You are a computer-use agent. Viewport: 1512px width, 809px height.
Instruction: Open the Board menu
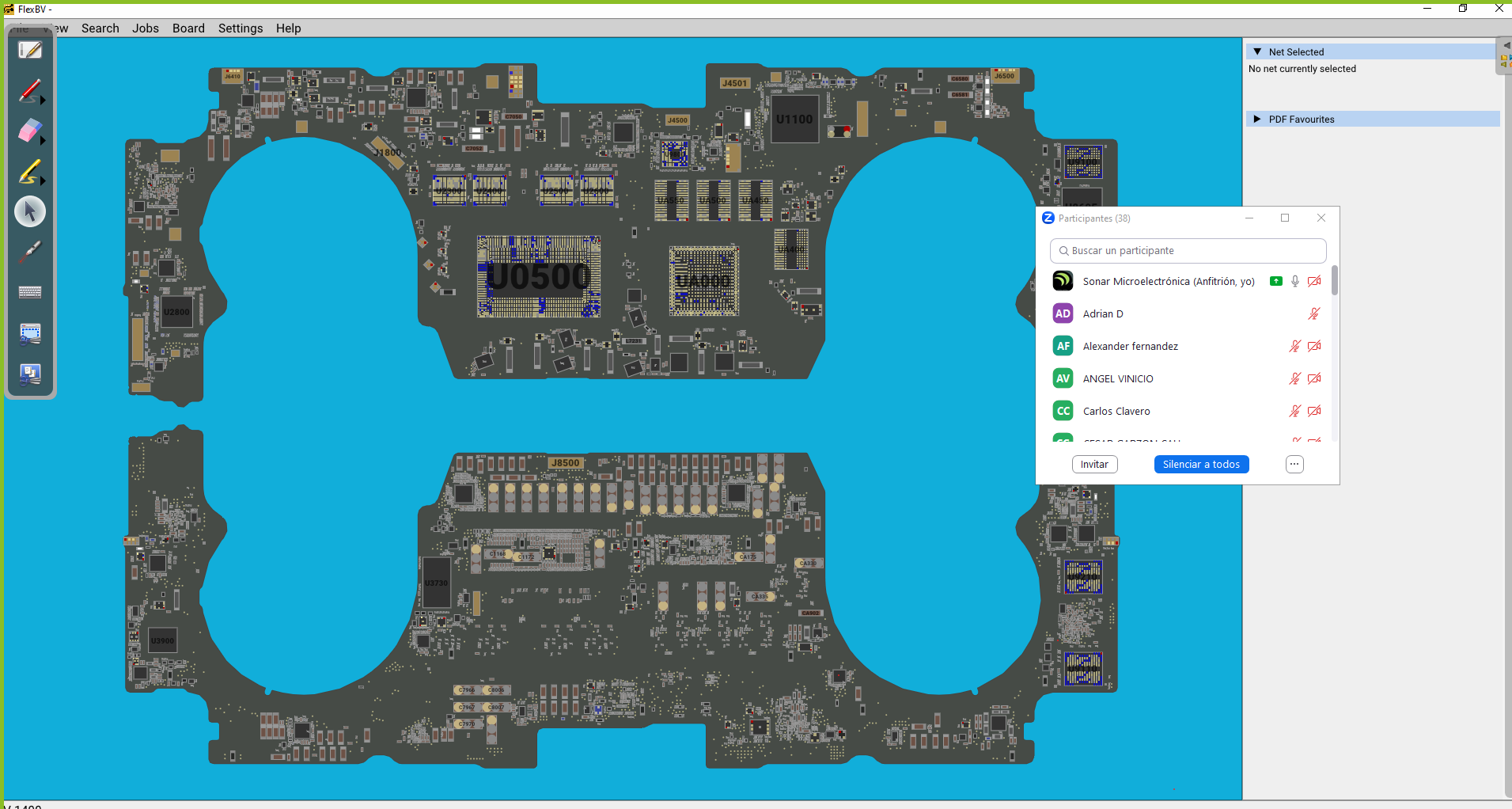tap(188, 28)
